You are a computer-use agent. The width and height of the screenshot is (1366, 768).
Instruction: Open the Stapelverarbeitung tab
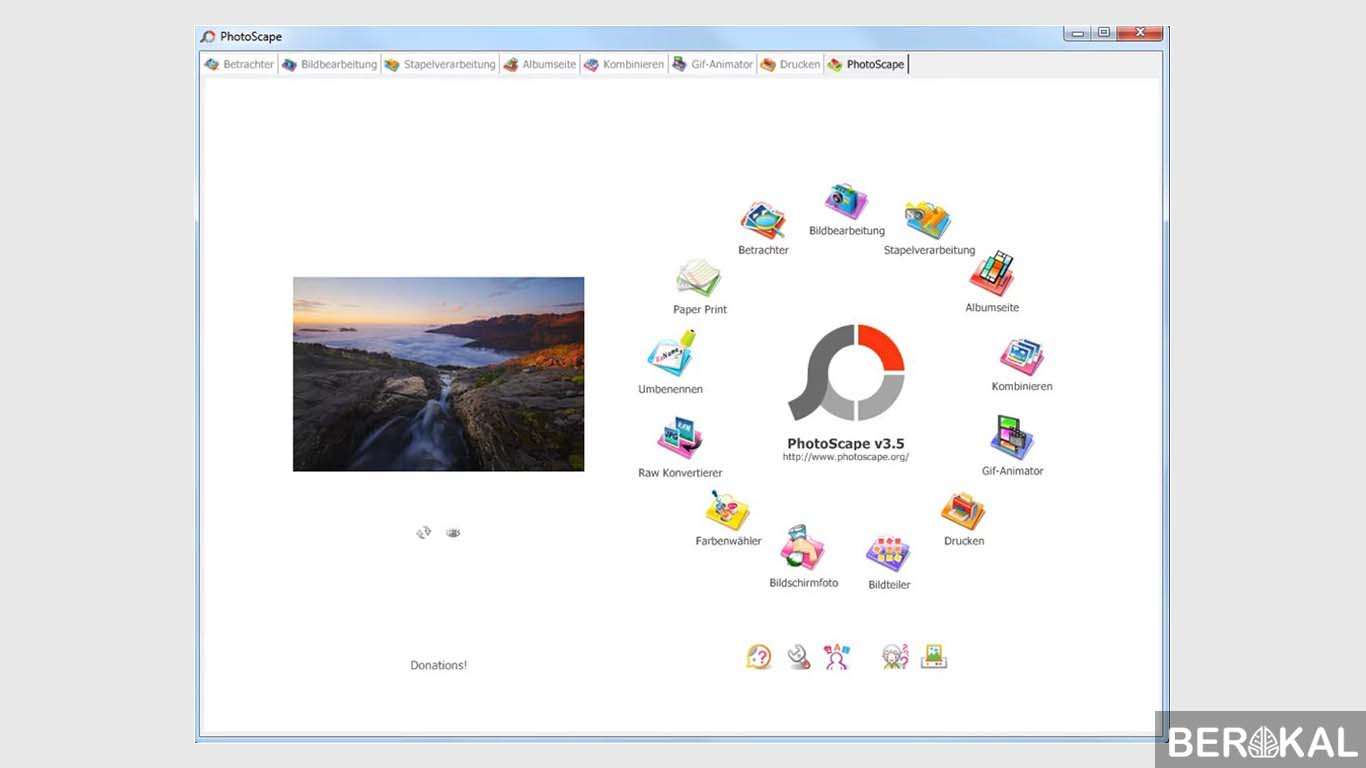(x=440, y=64)
